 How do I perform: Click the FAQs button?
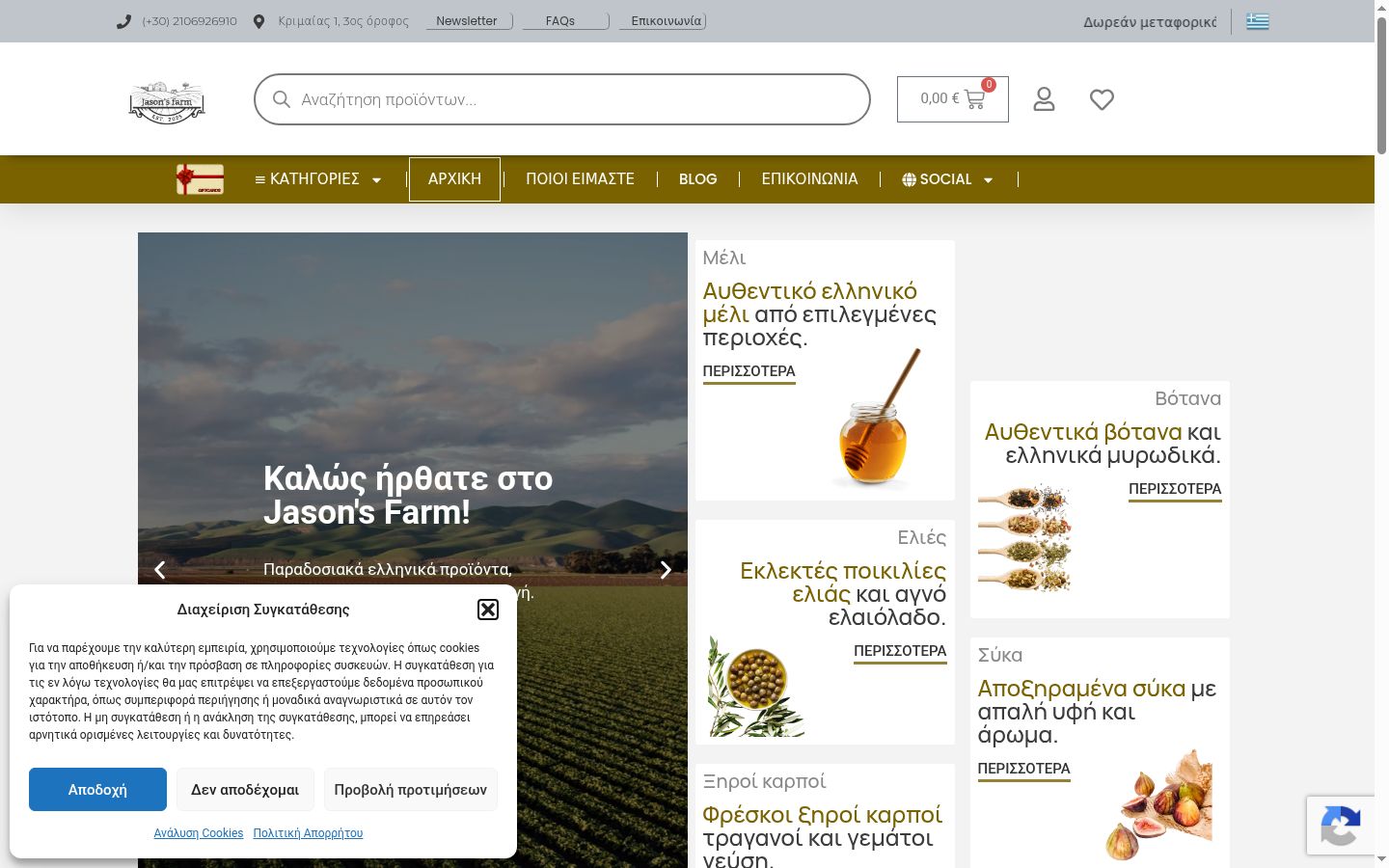[x=565, y=21]
